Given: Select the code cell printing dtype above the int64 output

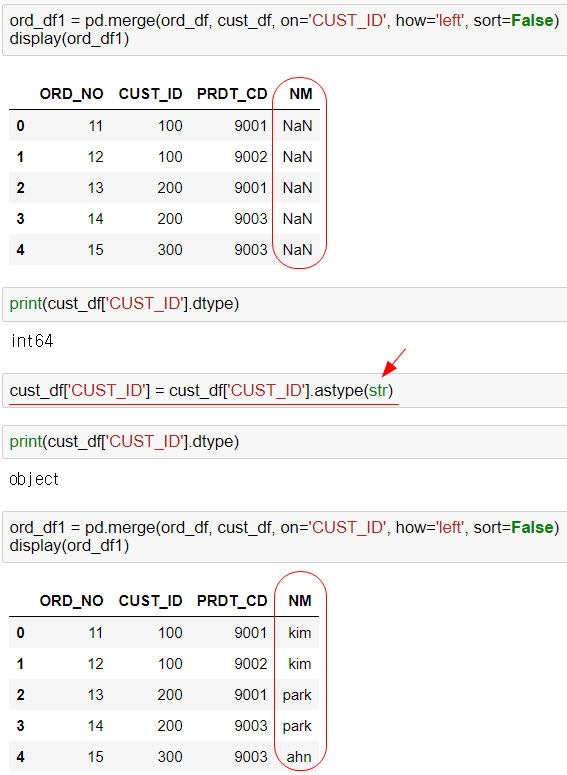Looking at the screenshot, I should tap(285, 304).
